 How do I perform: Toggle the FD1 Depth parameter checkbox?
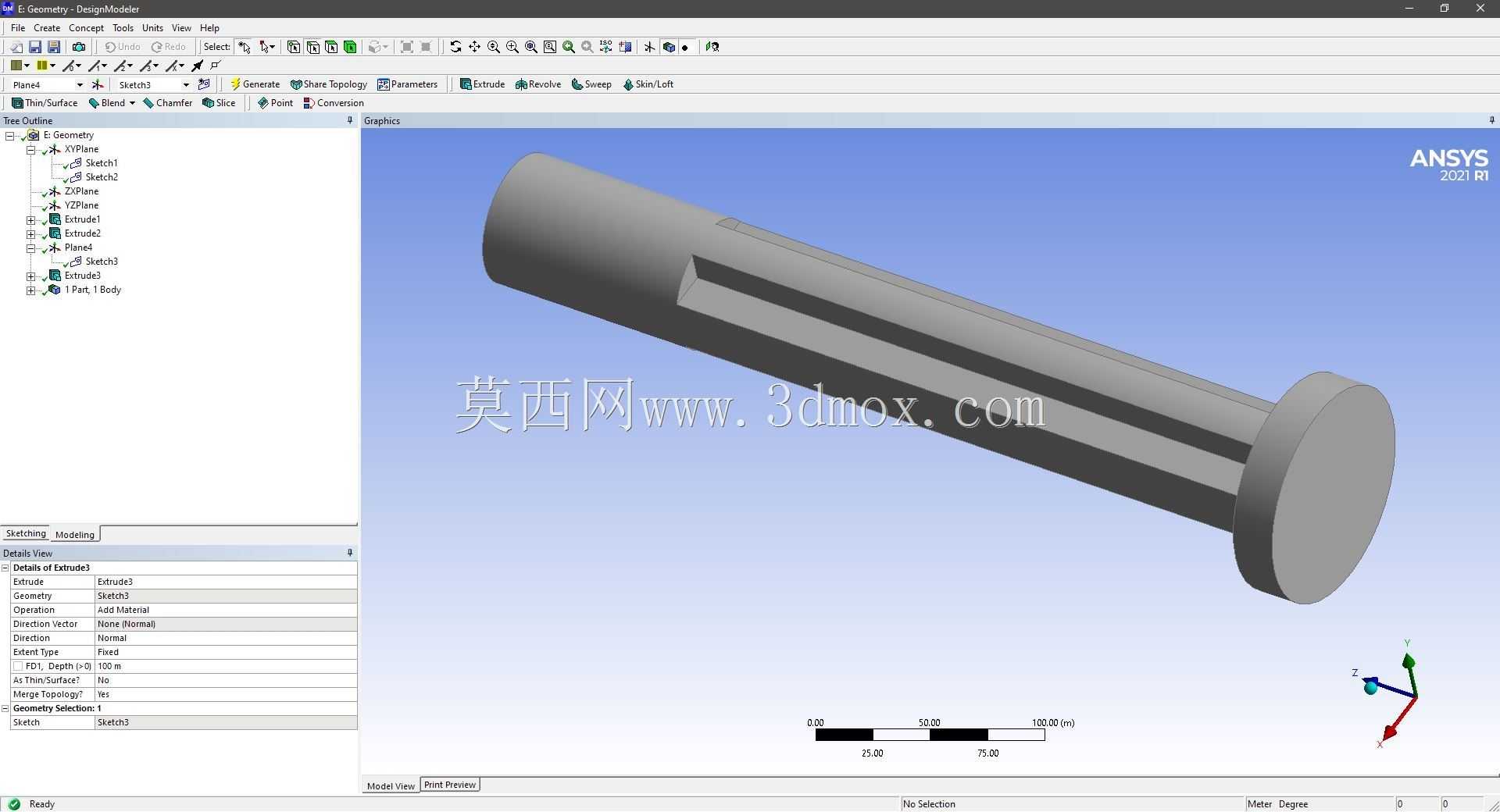18,666
